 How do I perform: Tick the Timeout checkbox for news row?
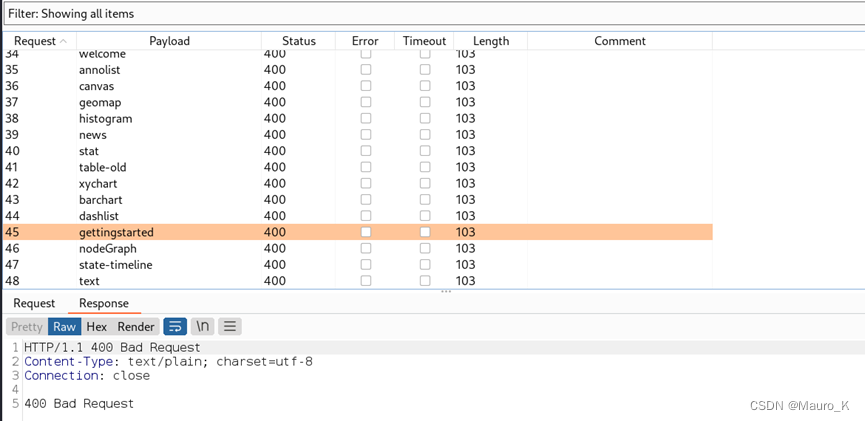click(425, 135)
